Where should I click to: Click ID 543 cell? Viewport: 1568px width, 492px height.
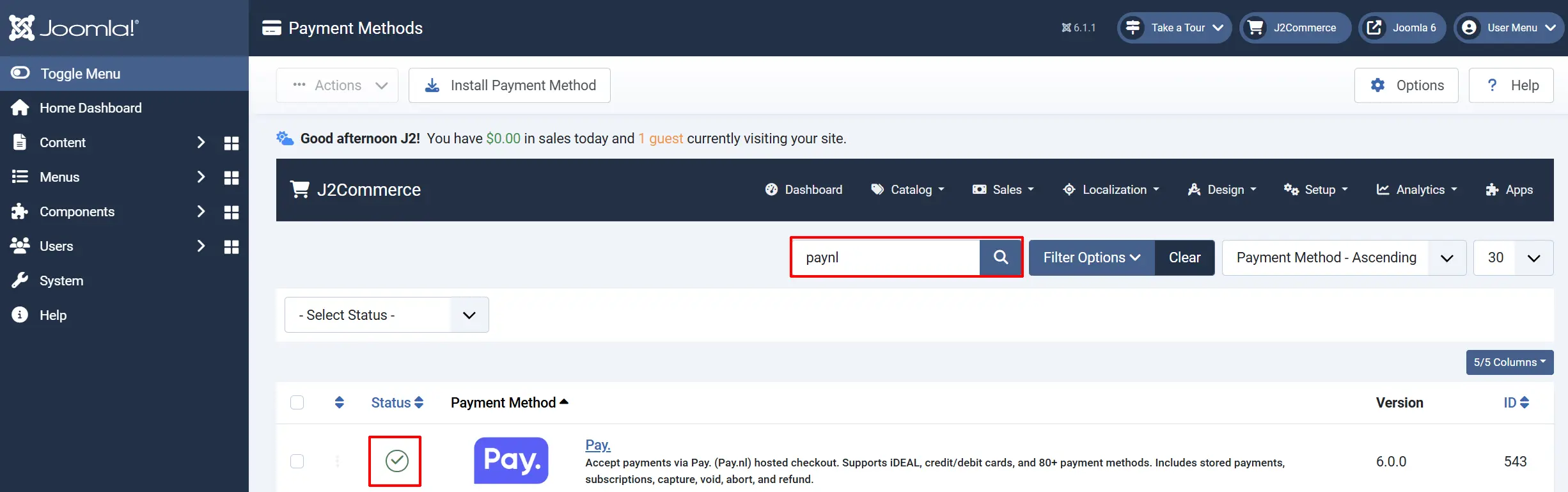click(1515, 461)
